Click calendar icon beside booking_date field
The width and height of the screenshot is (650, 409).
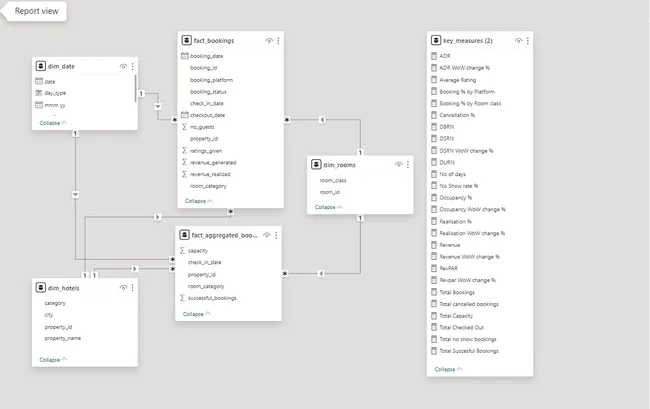(185, 56)
